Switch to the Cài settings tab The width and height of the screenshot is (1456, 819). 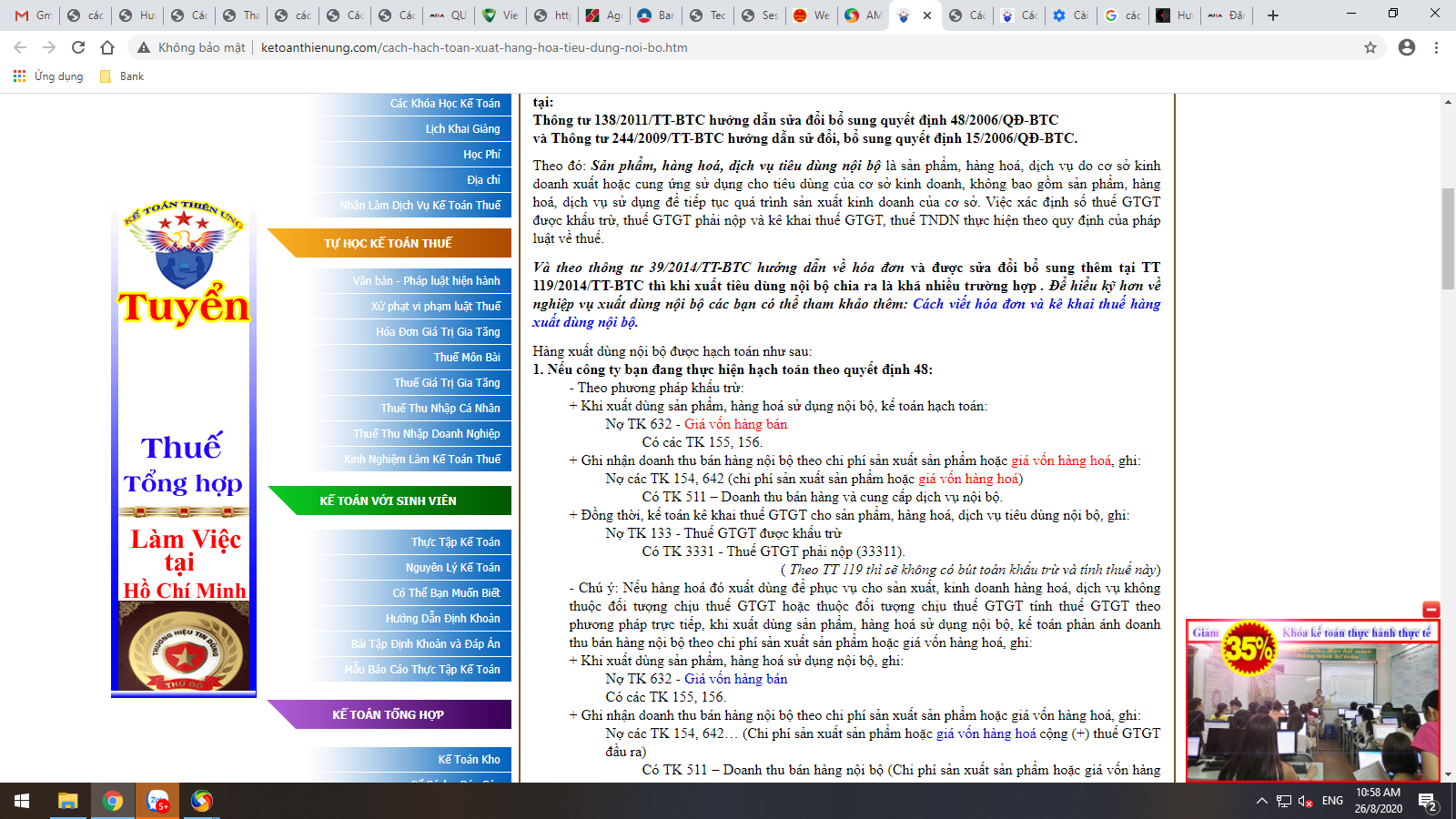(1072, 15)
